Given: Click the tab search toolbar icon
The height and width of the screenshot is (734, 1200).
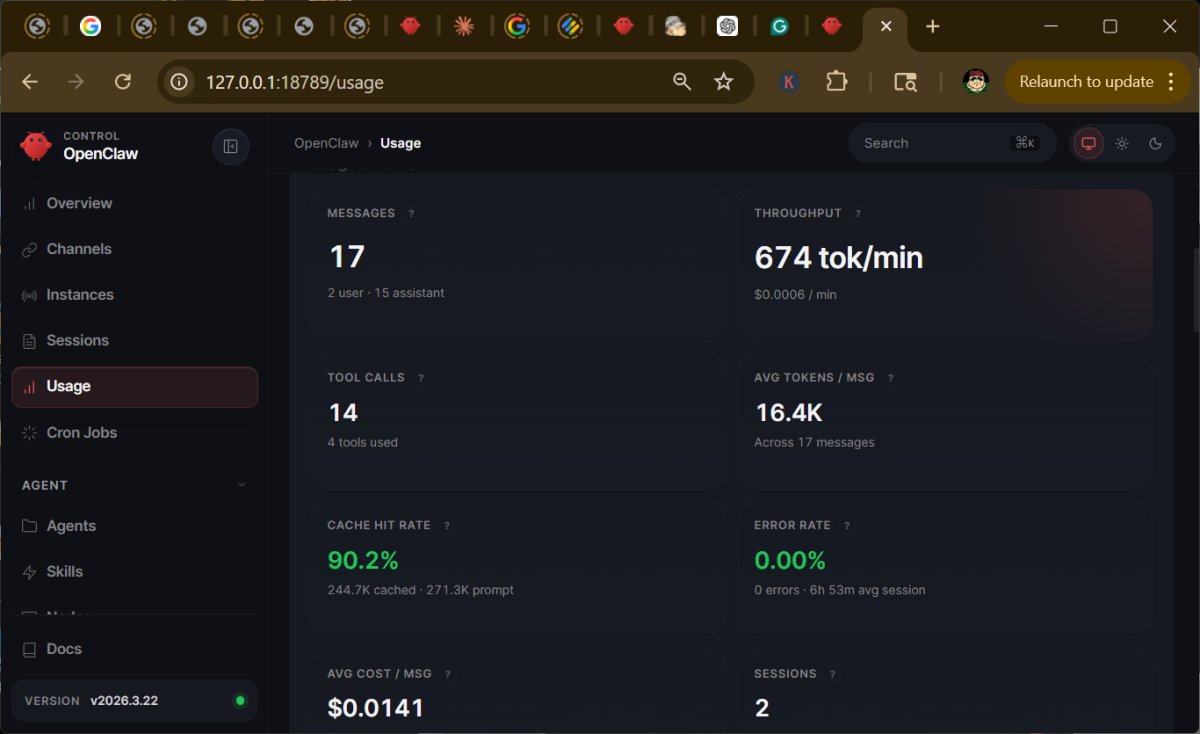Looking at the screenshot, I should pyautogui.click(x=905, y=82).
